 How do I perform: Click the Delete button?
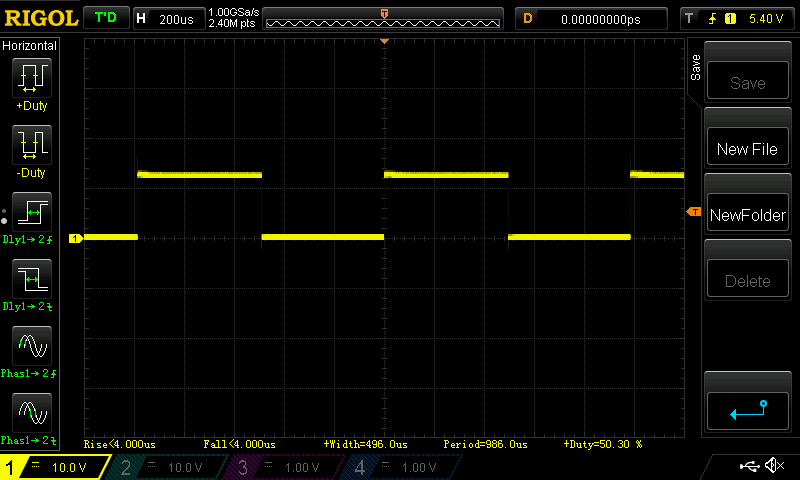[x=747, y=279]
